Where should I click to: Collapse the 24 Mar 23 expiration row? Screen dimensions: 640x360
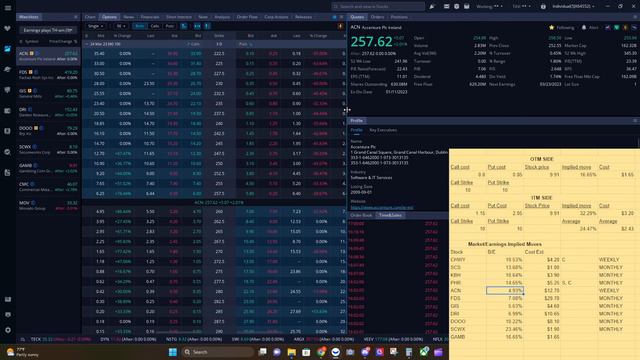pos(86,44)
